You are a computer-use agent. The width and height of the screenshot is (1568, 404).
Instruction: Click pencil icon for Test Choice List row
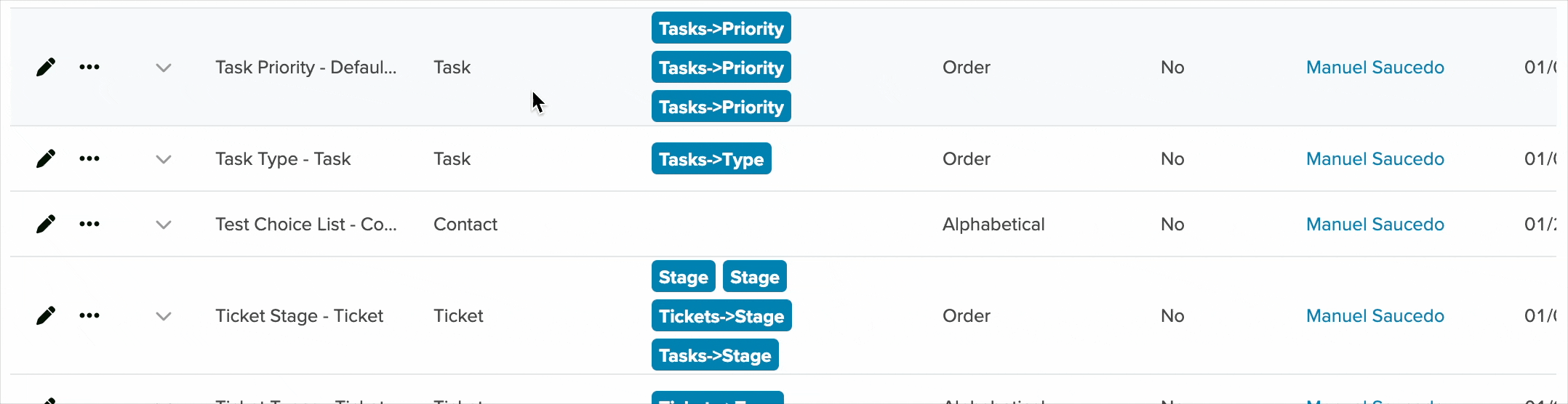coord(46,224)
